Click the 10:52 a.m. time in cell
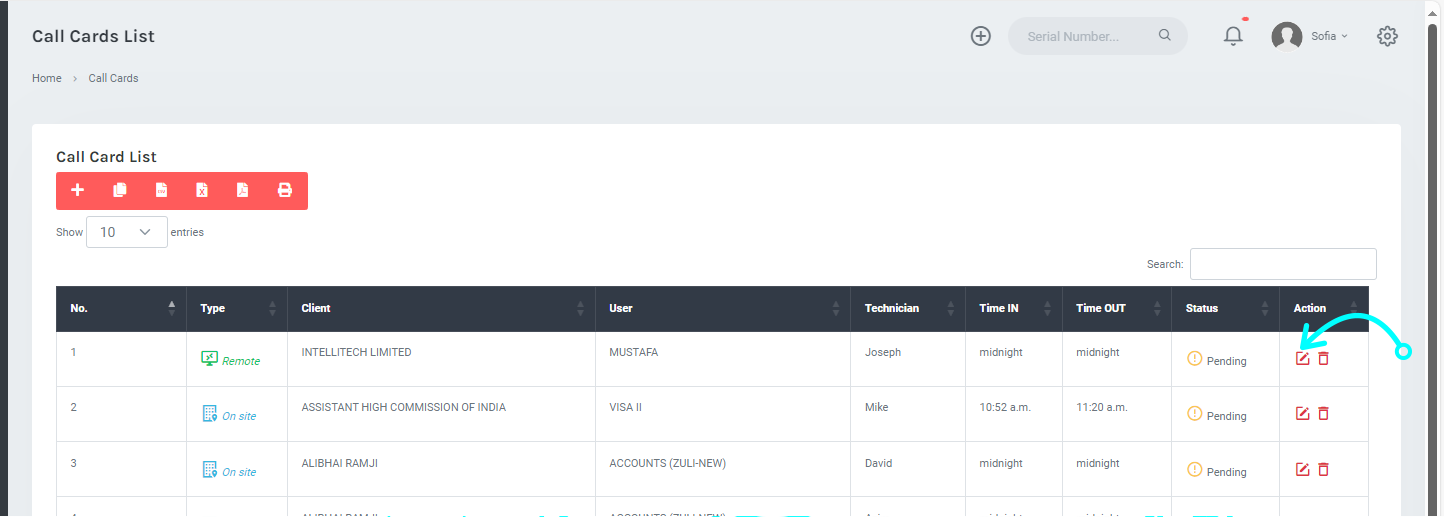The height and width of the screenshot is (517, 1444). click(x=1005, y=407)
